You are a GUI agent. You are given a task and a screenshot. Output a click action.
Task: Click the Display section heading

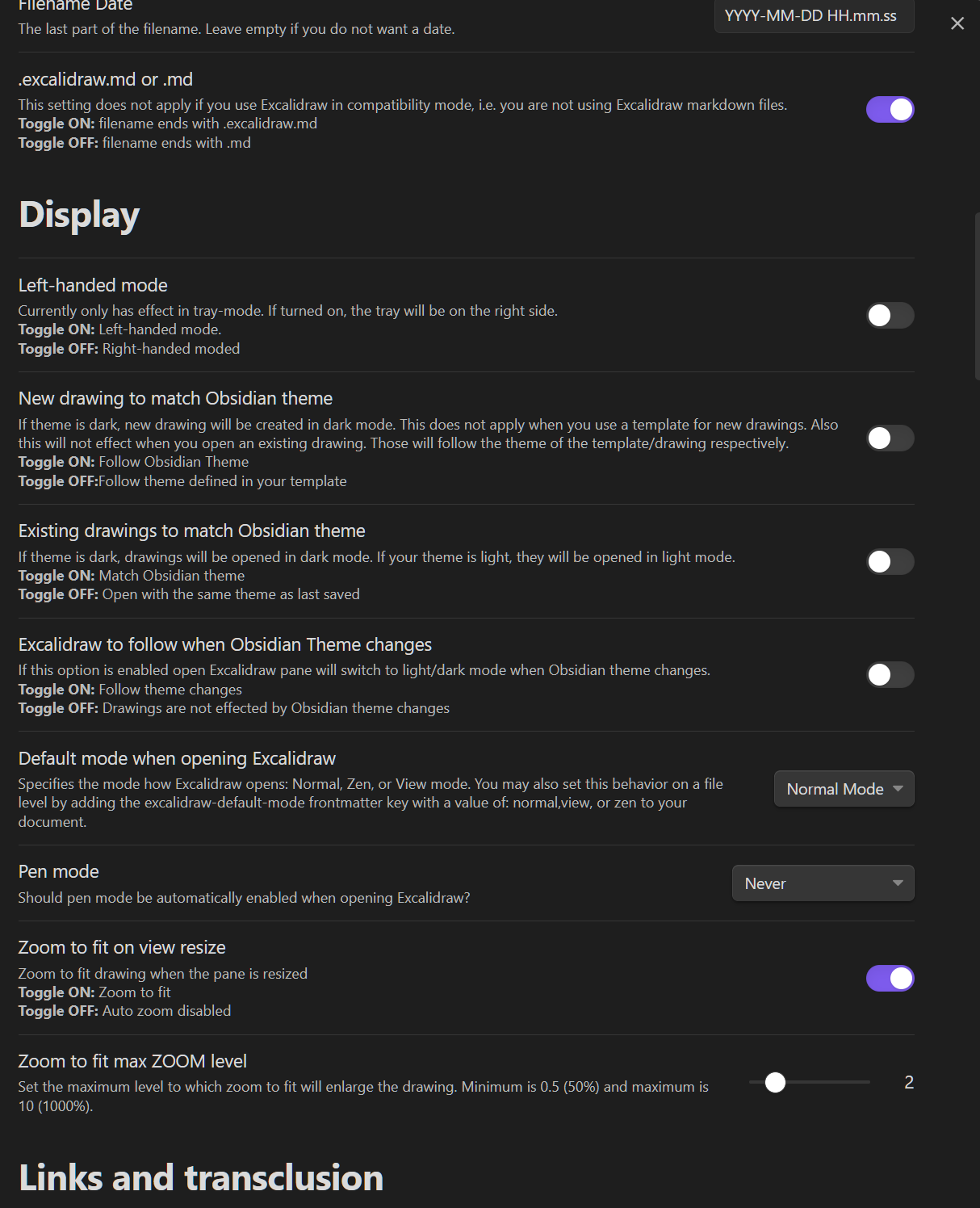pyautogui.click(x=78, y=215)
